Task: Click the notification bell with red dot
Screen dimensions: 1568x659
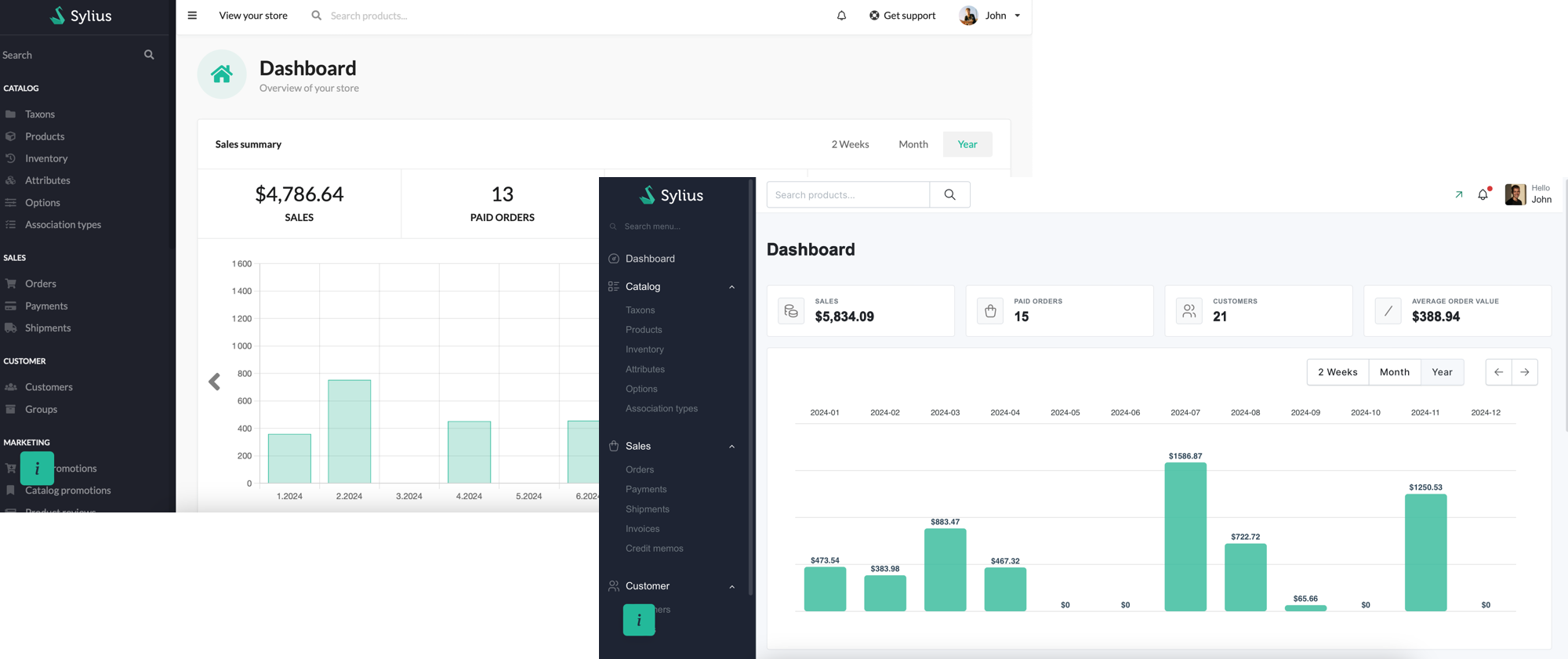Action: pos(1483,194)
